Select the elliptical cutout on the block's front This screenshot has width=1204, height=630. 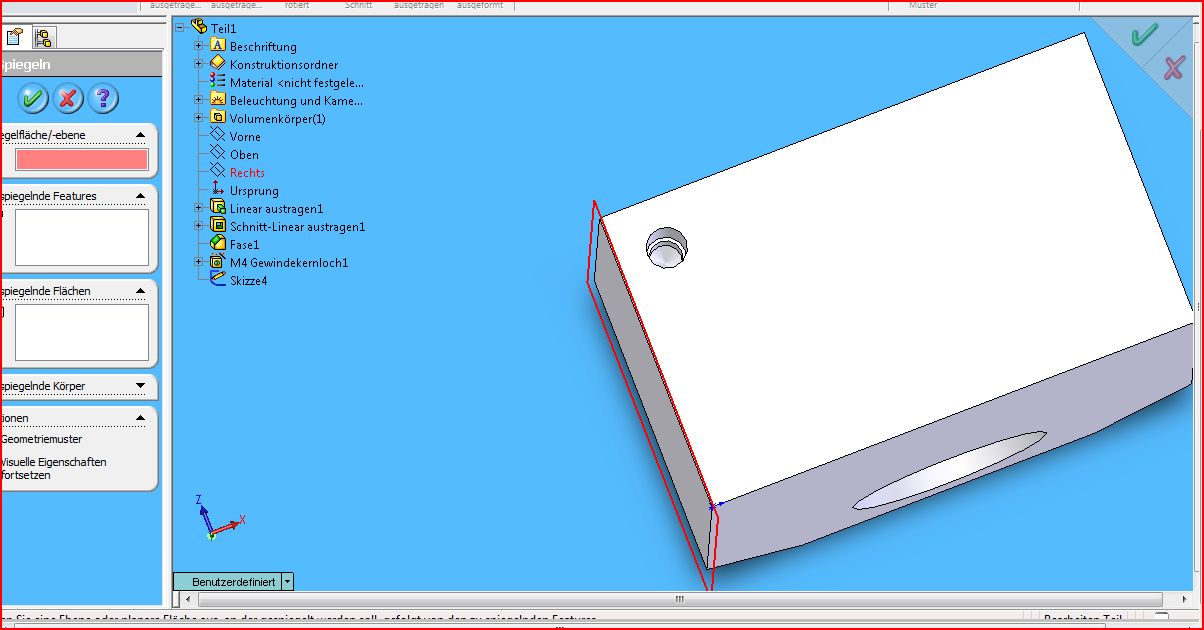pos(949,470)
